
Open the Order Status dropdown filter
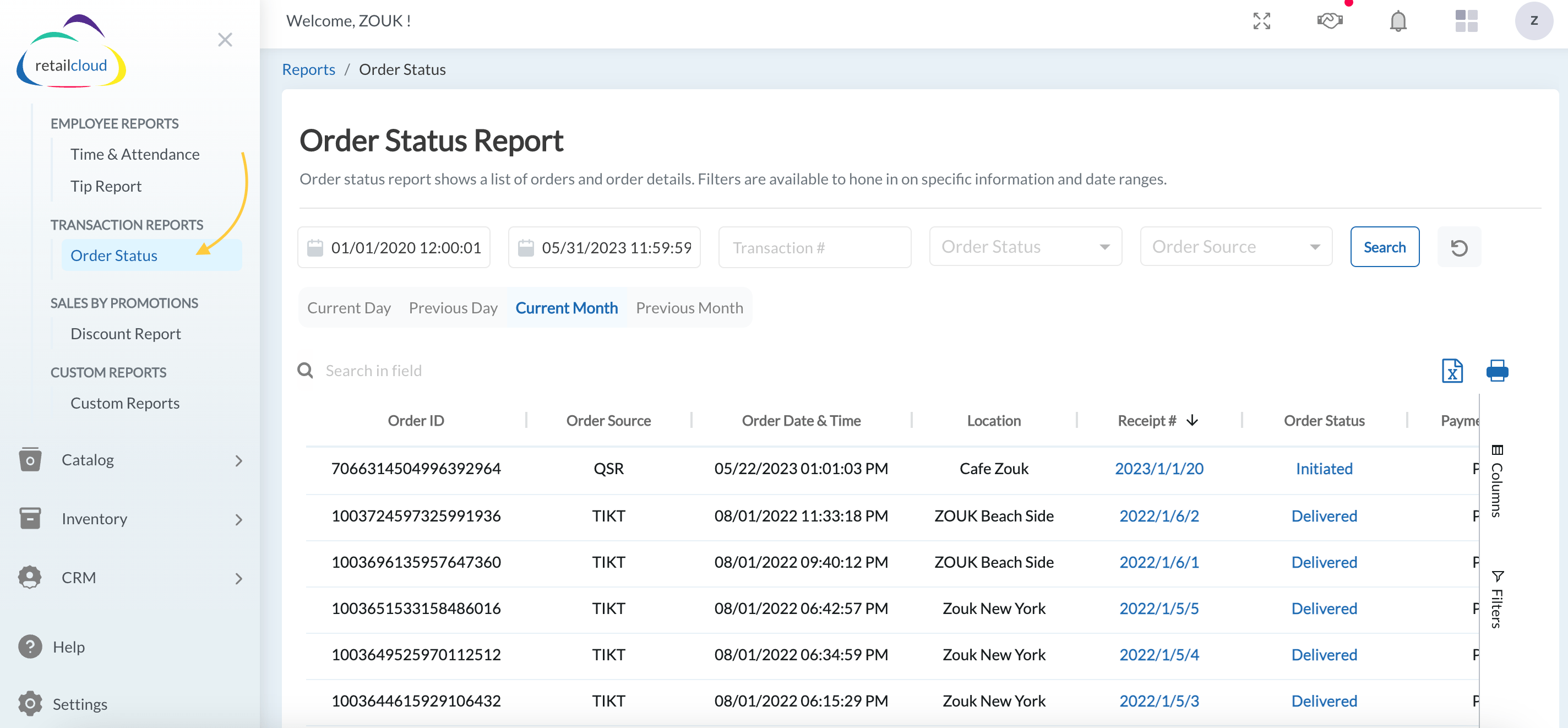(1025, 247)
